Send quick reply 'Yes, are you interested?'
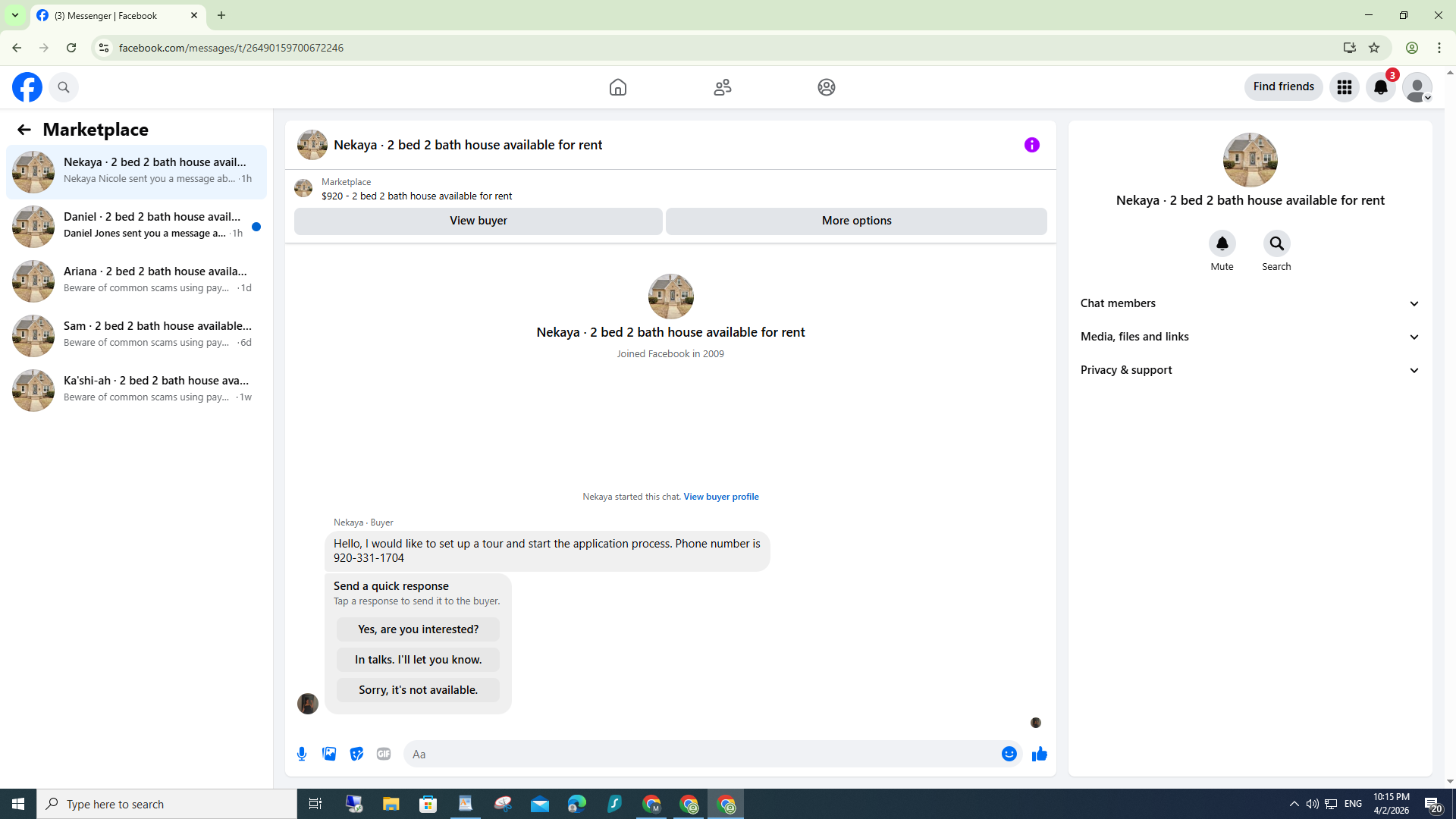1456x819 pixels. pyautogui.click(x=418, y=629)
